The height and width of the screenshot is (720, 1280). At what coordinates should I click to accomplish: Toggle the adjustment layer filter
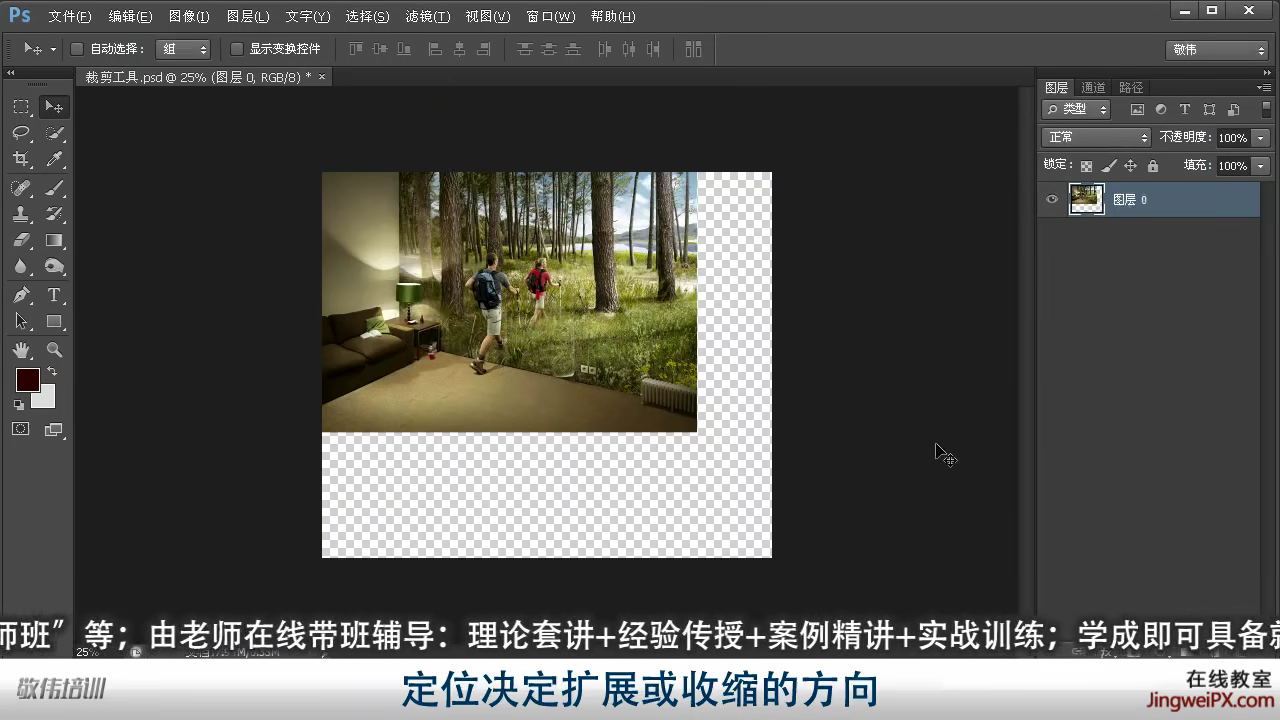click(x=1161, y=110)
